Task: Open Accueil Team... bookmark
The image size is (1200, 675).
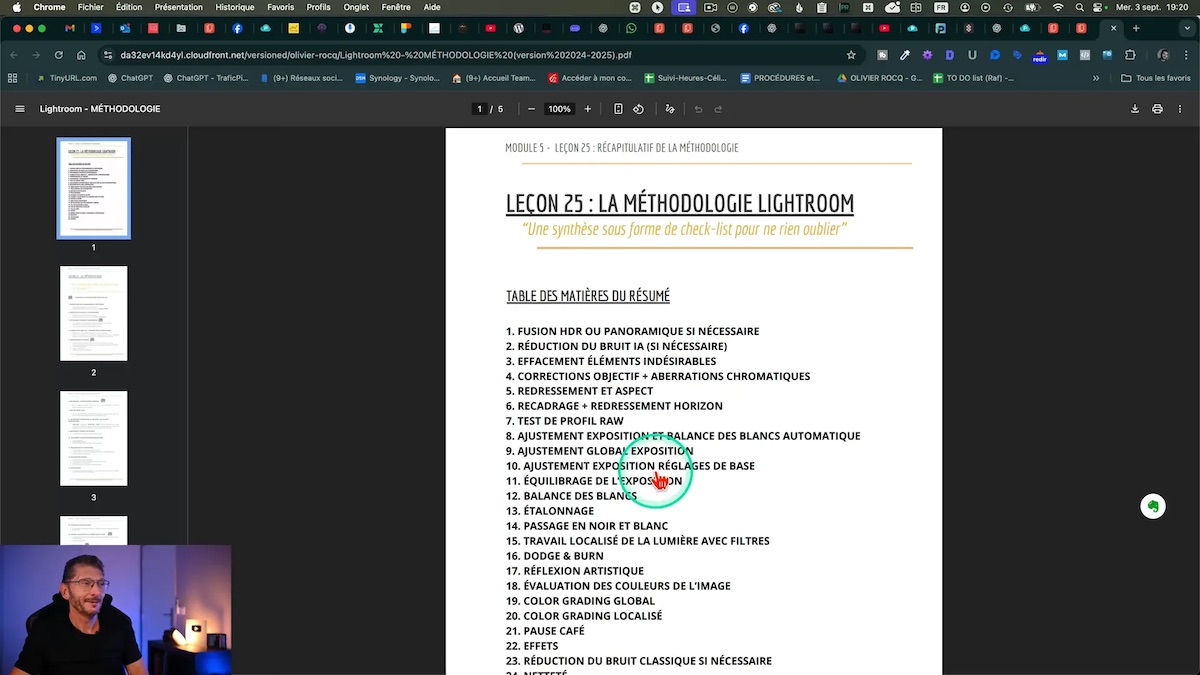Action: point(493,78)
